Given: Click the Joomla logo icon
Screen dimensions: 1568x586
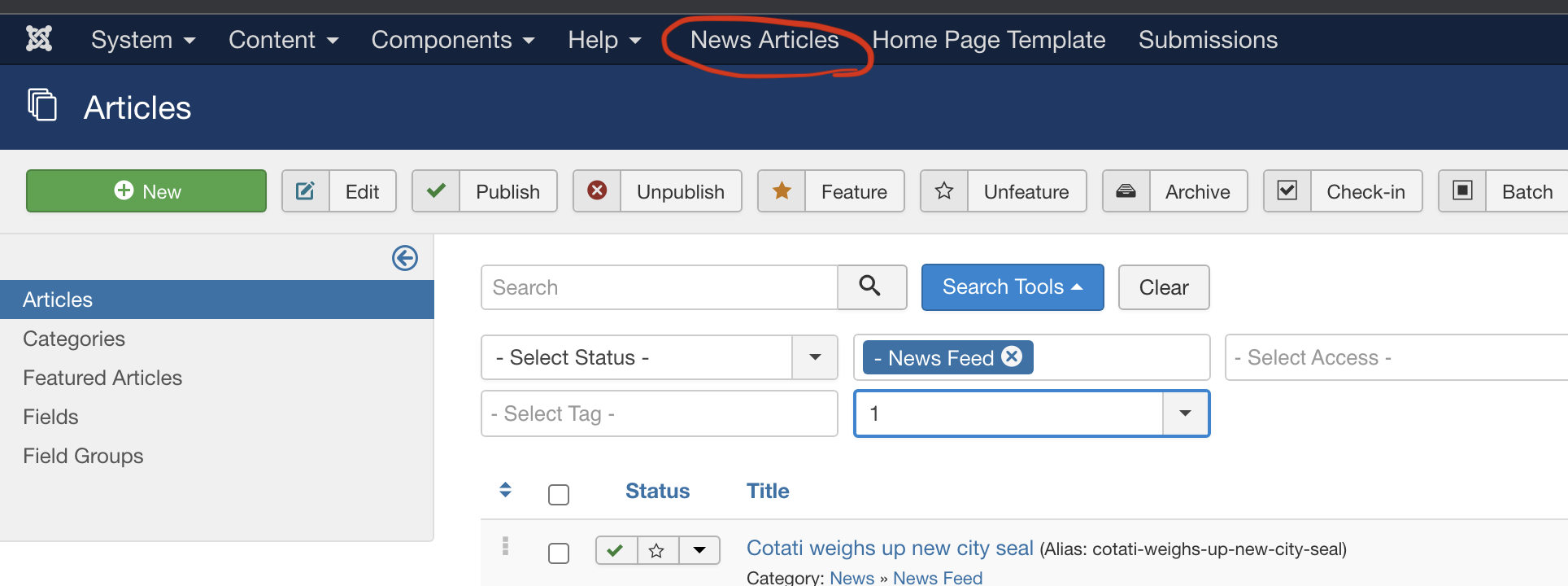Looking at the screenshot, I should click(x=39, y=39).
